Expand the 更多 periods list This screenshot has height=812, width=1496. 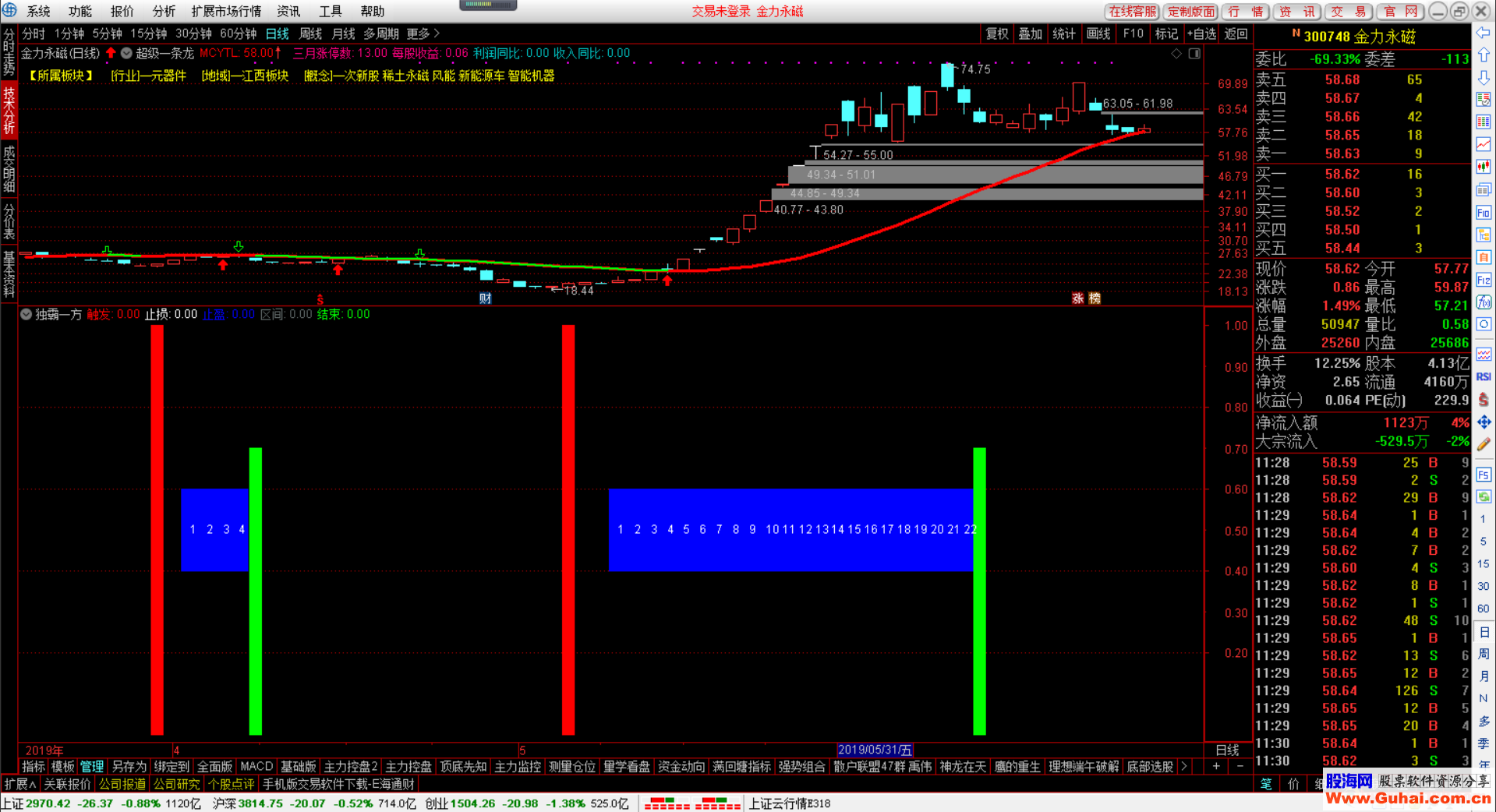423,34
